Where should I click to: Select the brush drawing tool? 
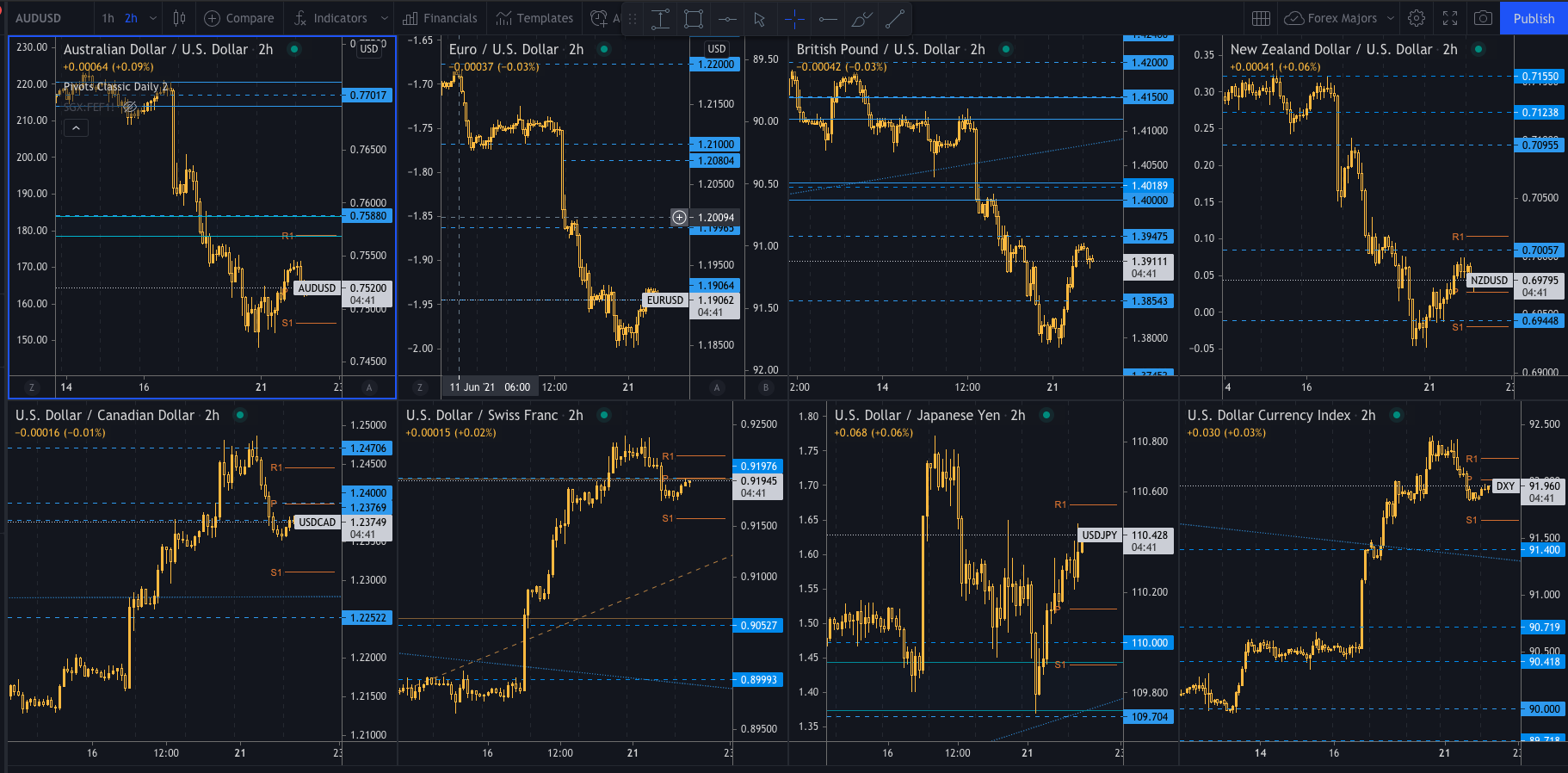[x=861, y=19]
